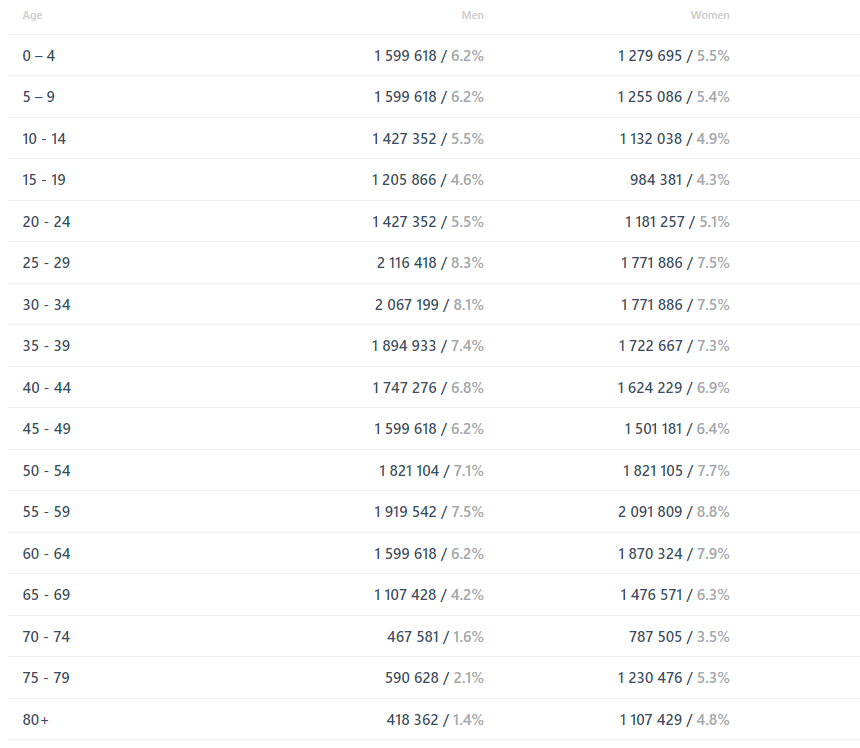
Task: Click the 80+ age group label
Action: tap(36, 719)
